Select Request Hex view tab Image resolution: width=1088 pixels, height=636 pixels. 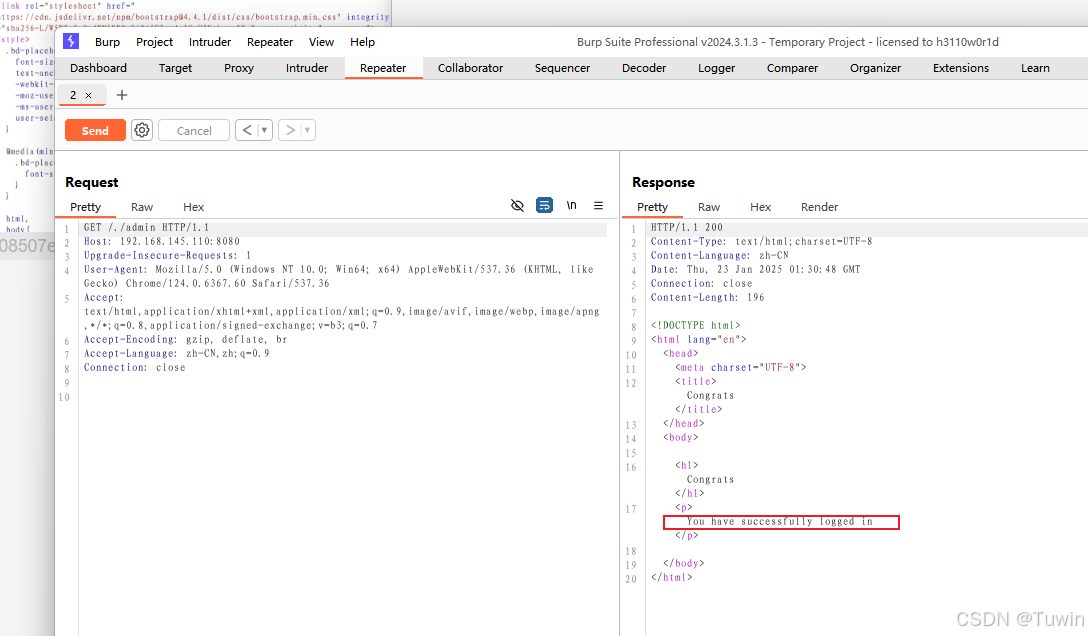(x=193, y=207)
